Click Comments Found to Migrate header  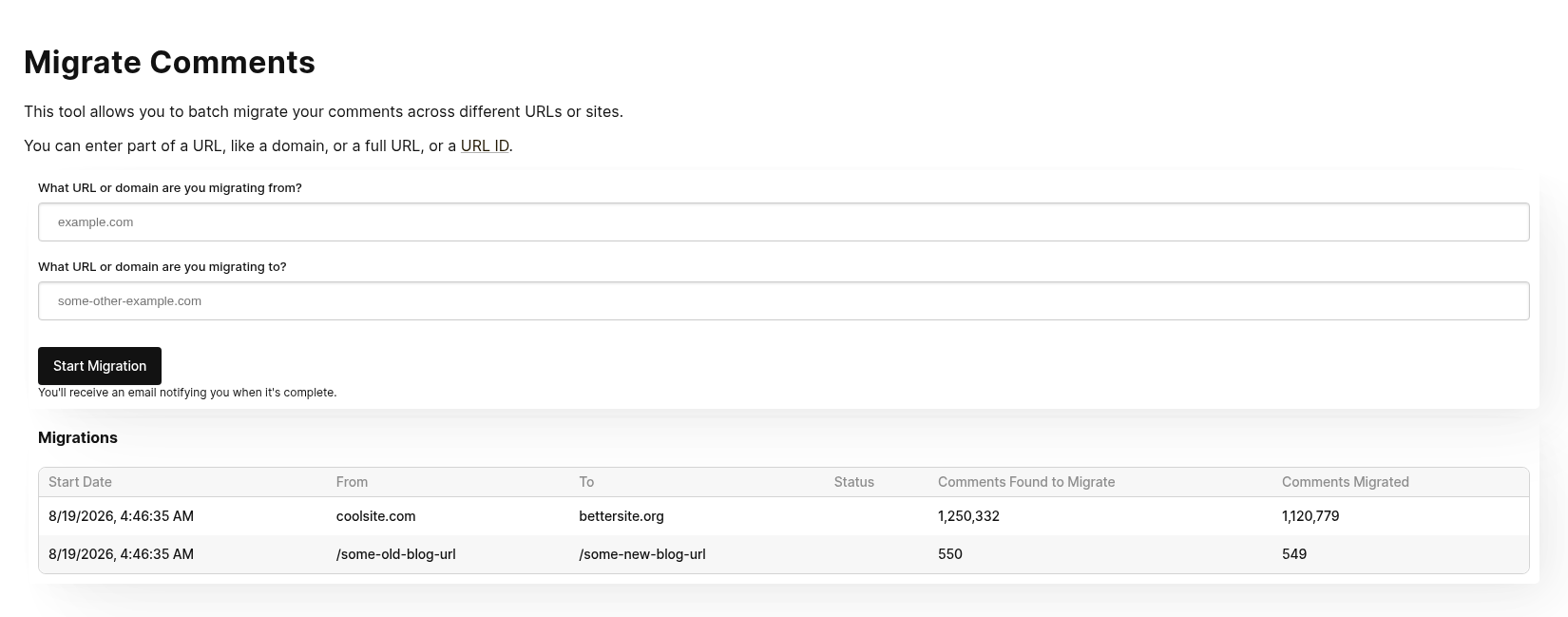pos(1026,482)
